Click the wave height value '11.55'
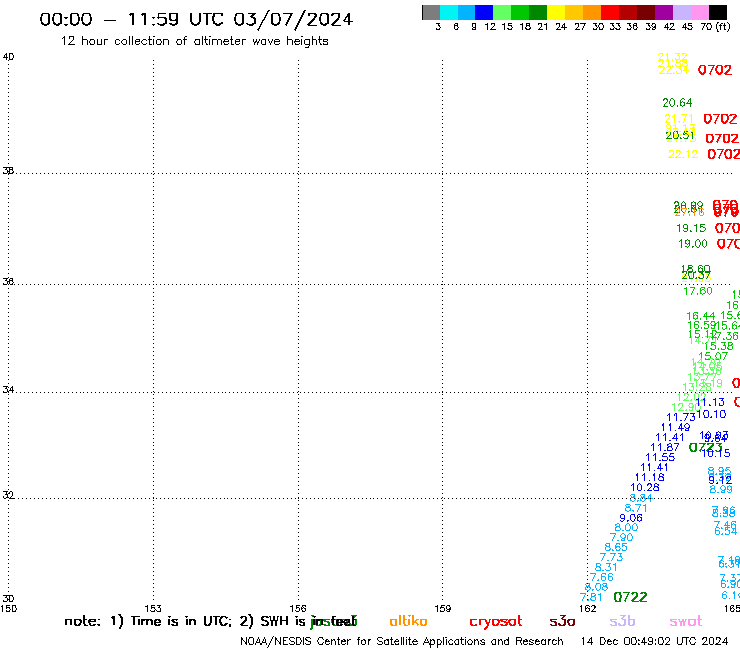Image resolution: width=740 pixels, height=650 pixels. click(660, 457)
